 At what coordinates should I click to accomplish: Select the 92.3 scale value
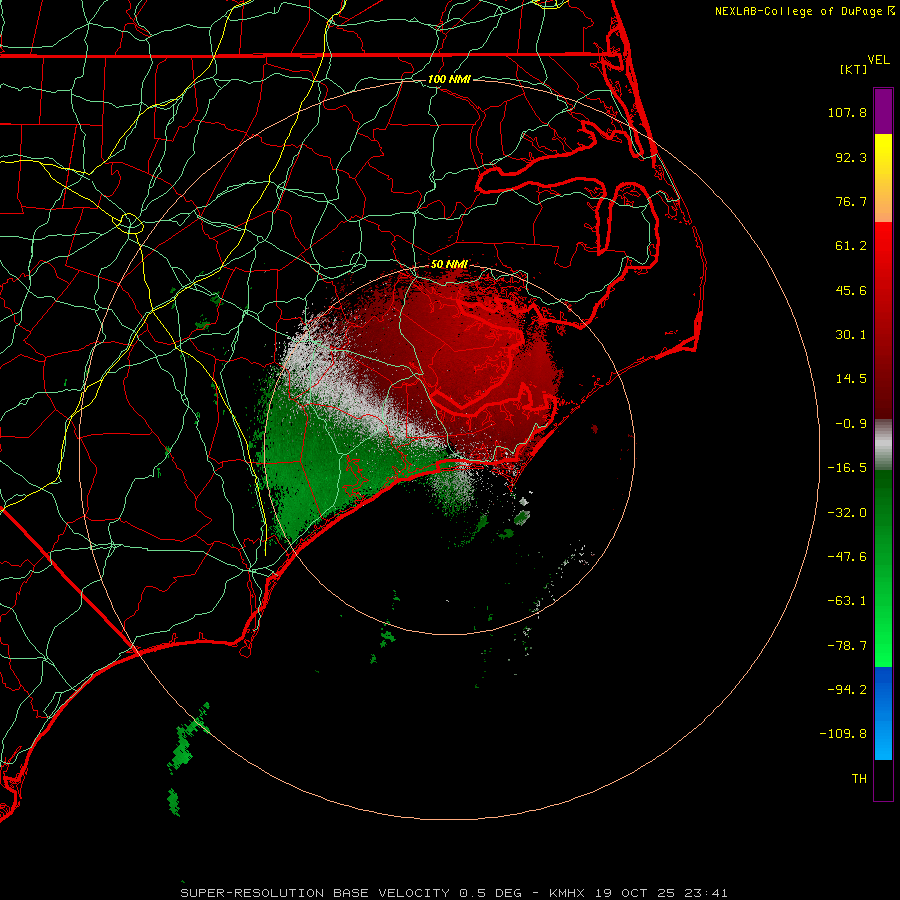851,157
